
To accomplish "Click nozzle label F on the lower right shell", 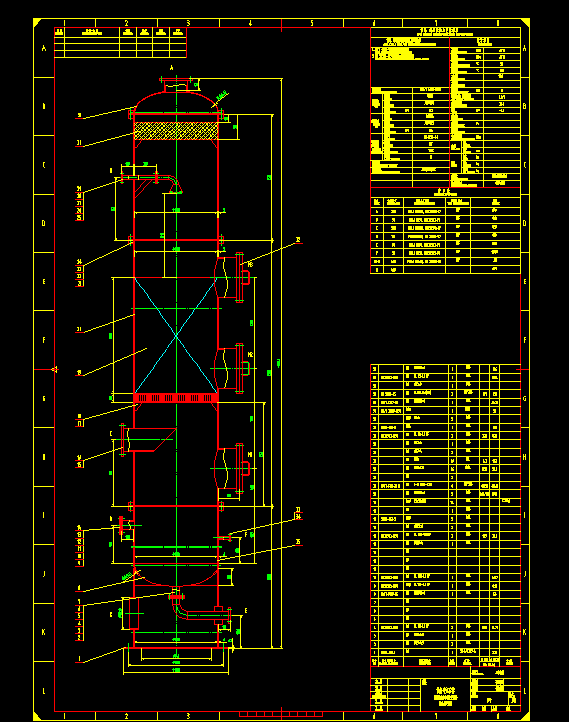I will point(246,535).
